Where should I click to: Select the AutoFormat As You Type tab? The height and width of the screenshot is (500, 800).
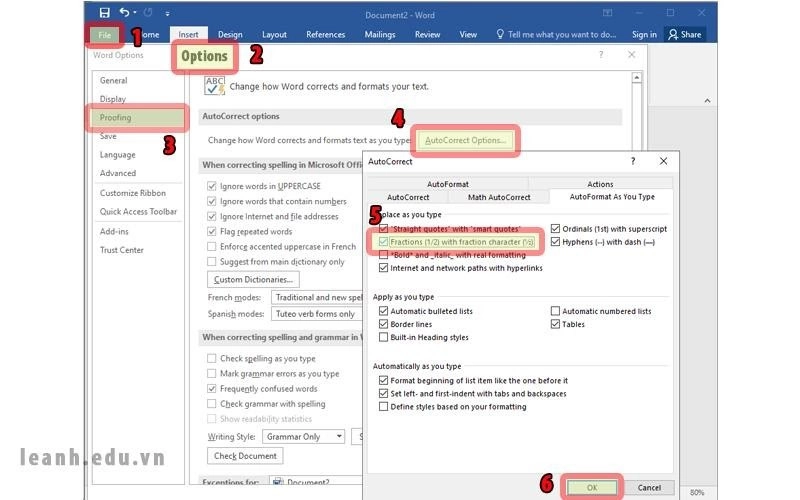(x=612, y=196)
